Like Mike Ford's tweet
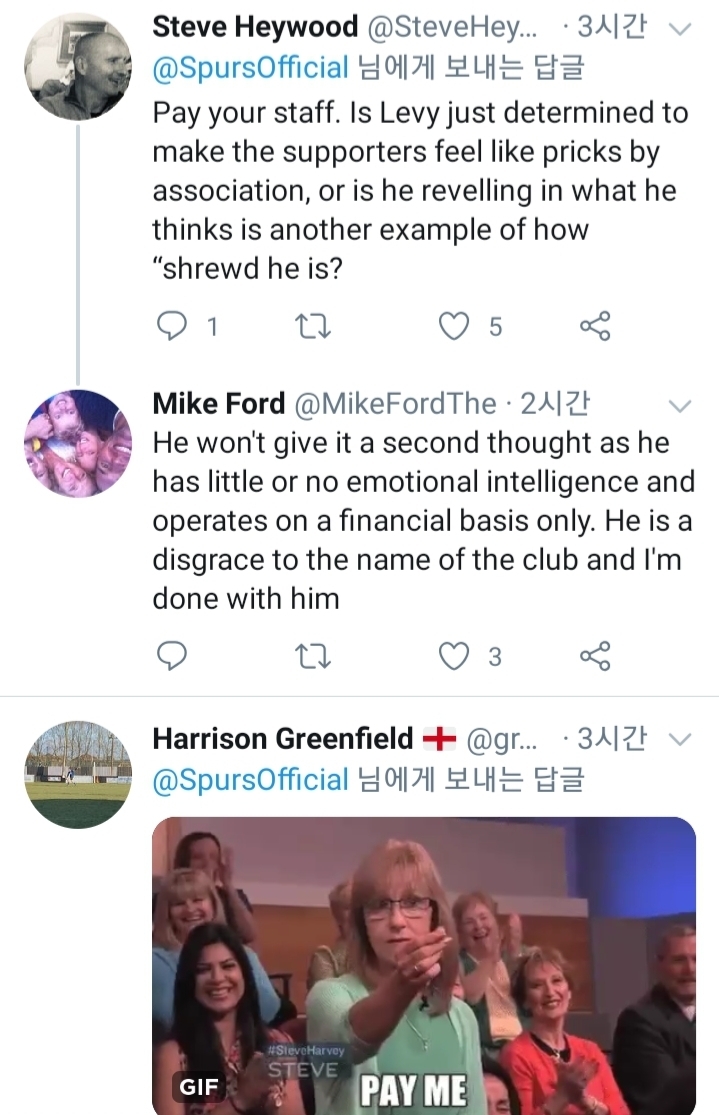This screenshot has width=719, height=1115. point(455,656)
